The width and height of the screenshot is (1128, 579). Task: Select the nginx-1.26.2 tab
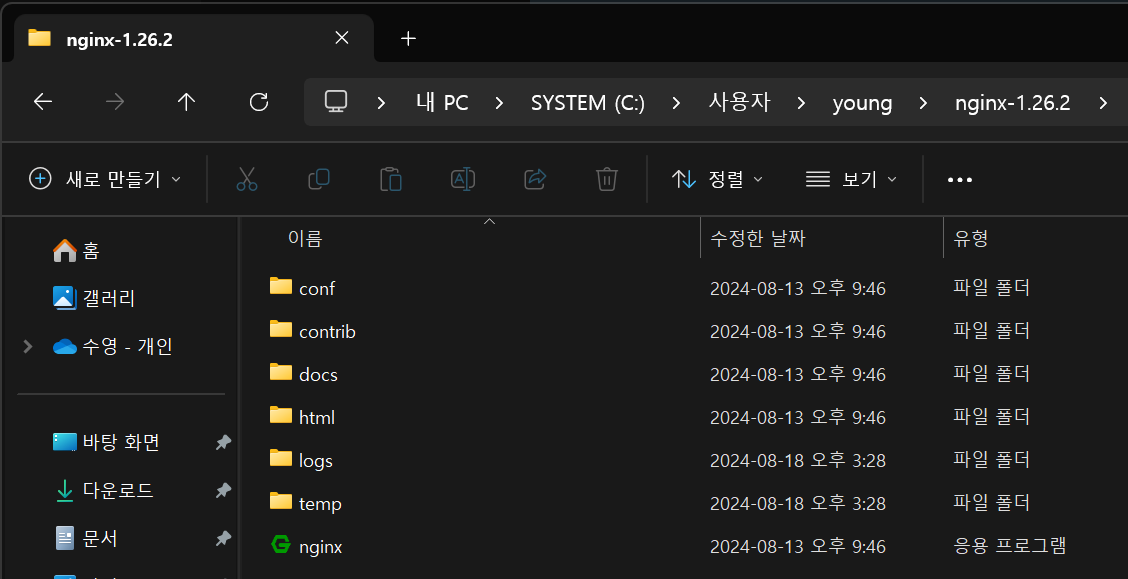[194, 38]
